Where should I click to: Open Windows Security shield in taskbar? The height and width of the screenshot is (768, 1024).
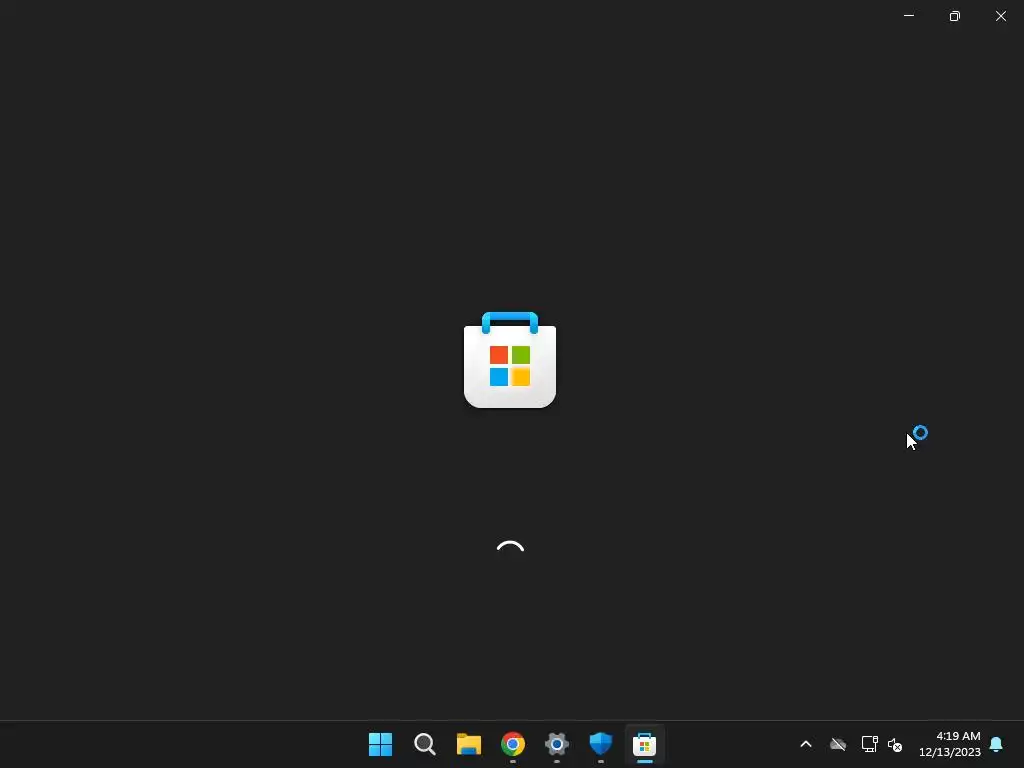[600, 744]
